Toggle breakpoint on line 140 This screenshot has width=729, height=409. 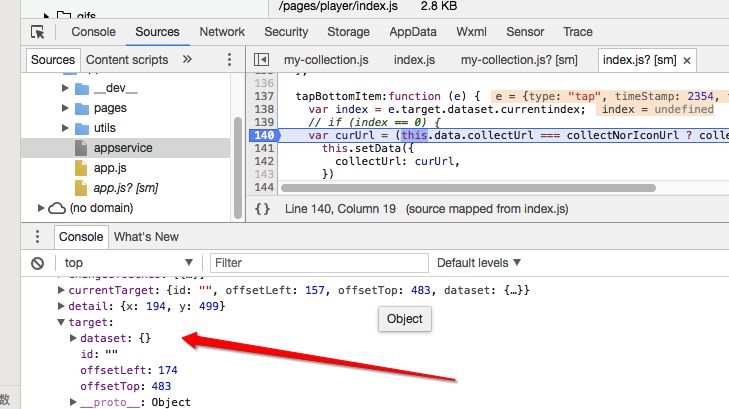click(264, 135)
